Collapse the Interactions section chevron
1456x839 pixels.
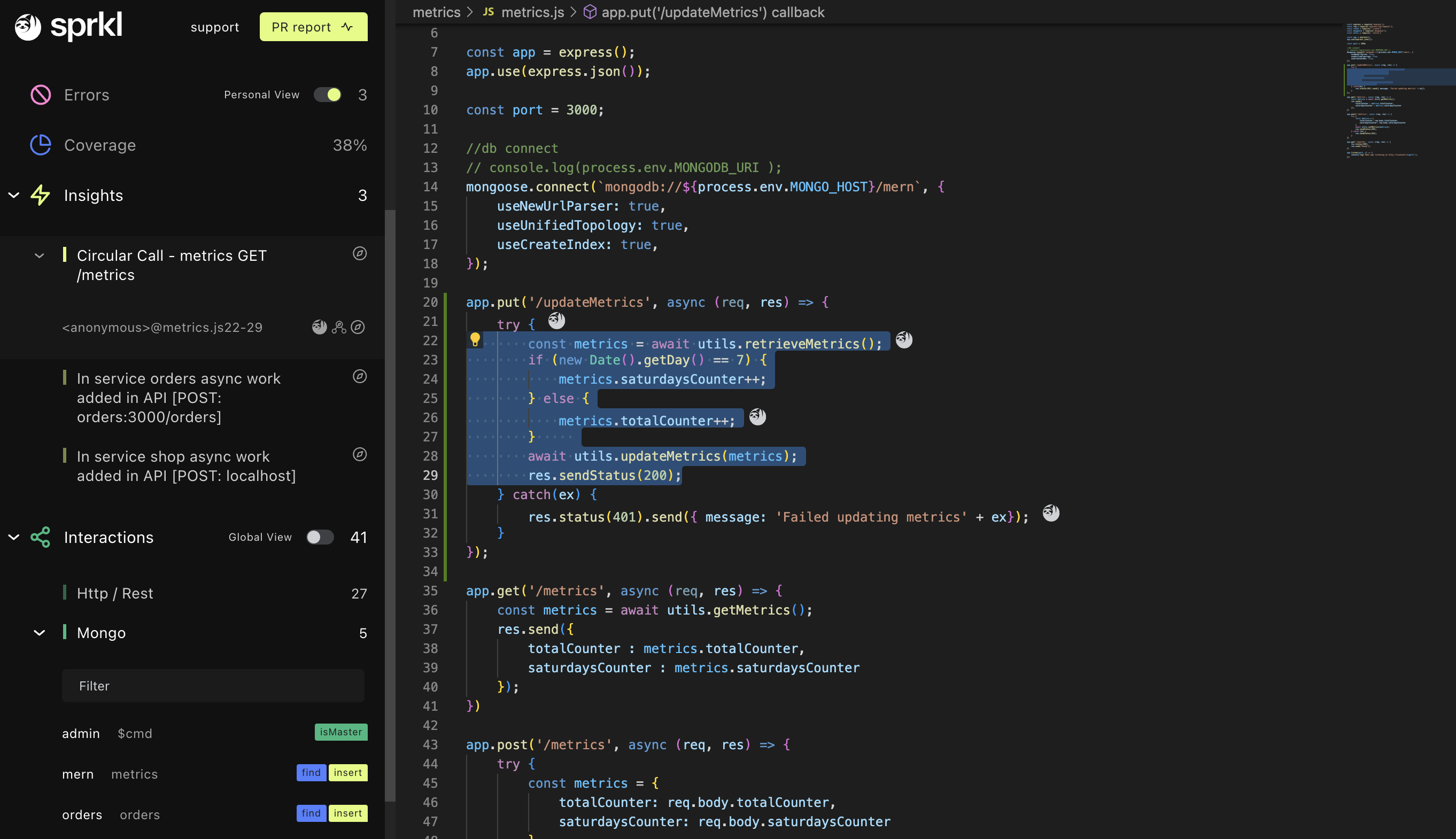14,538
